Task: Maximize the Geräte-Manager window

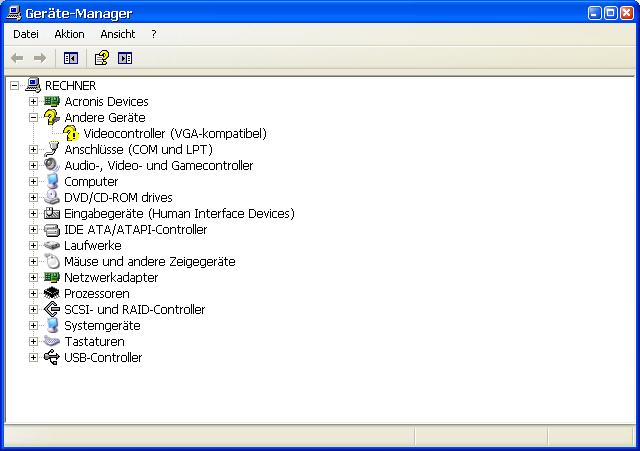Action: [610, 13]
